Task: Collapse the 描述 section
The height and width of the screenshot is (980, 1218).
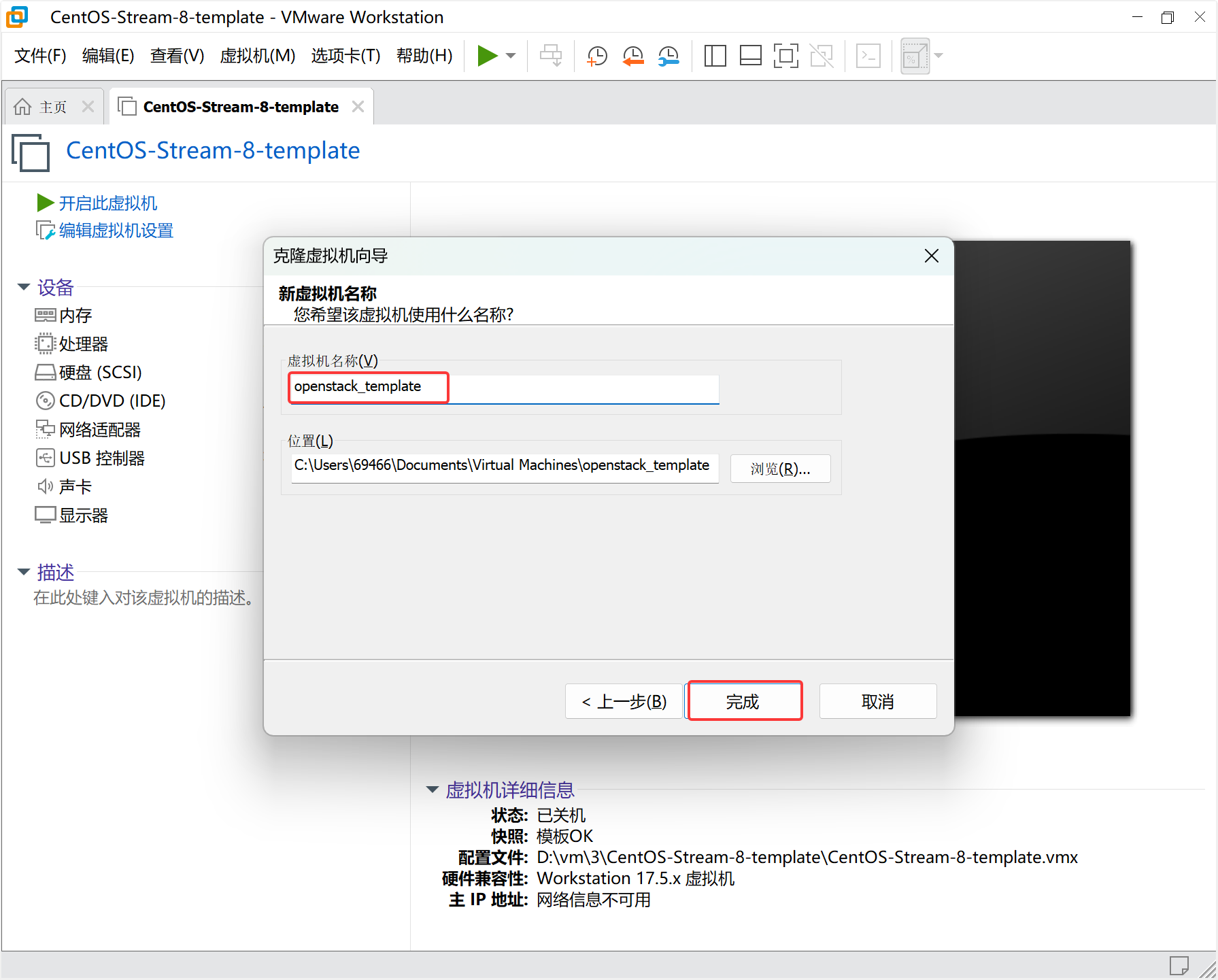Action: (x=24, y=572)
